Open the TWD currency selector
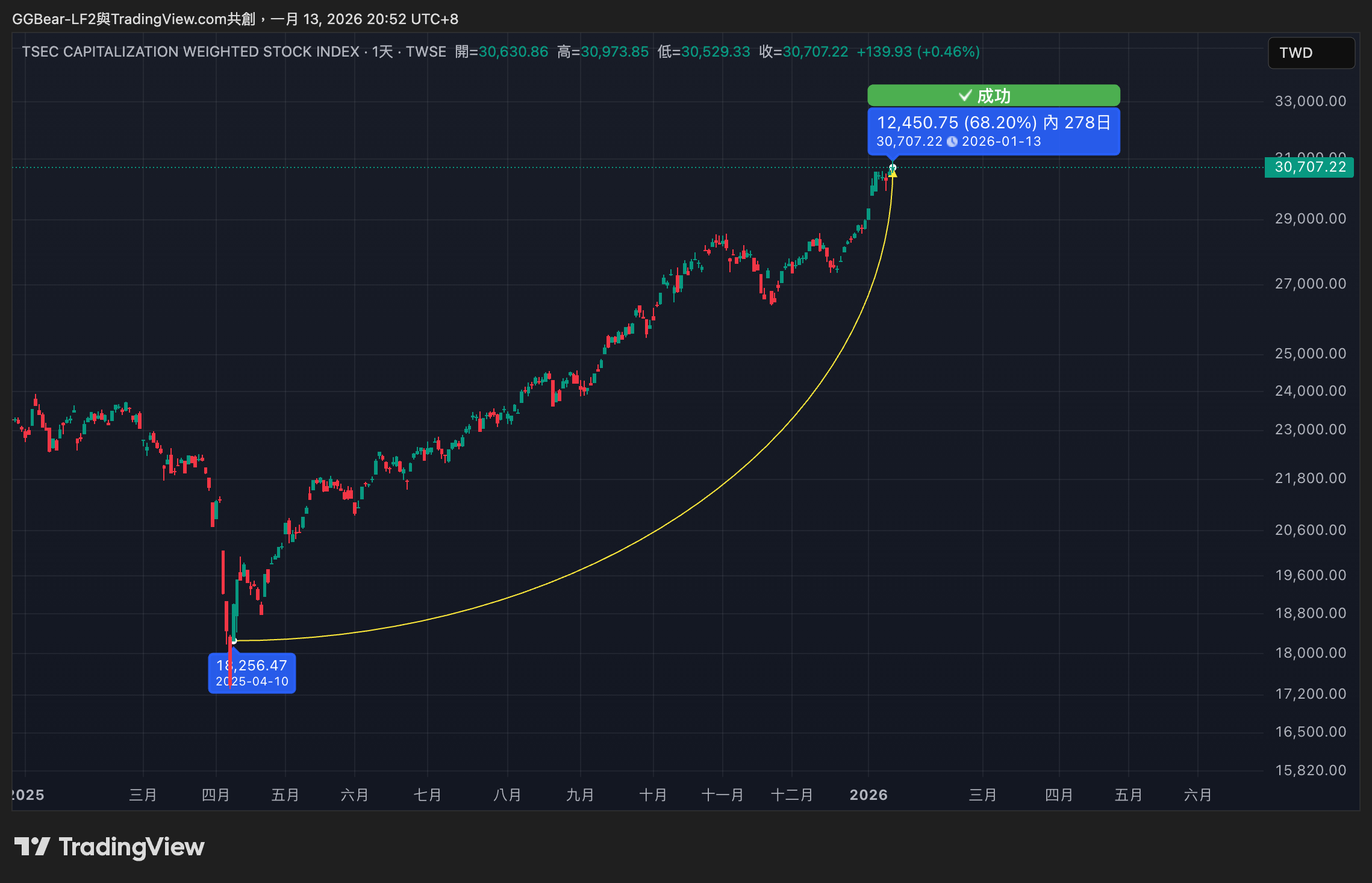This screenshot has width=1372, height=883. (1311, 53)
